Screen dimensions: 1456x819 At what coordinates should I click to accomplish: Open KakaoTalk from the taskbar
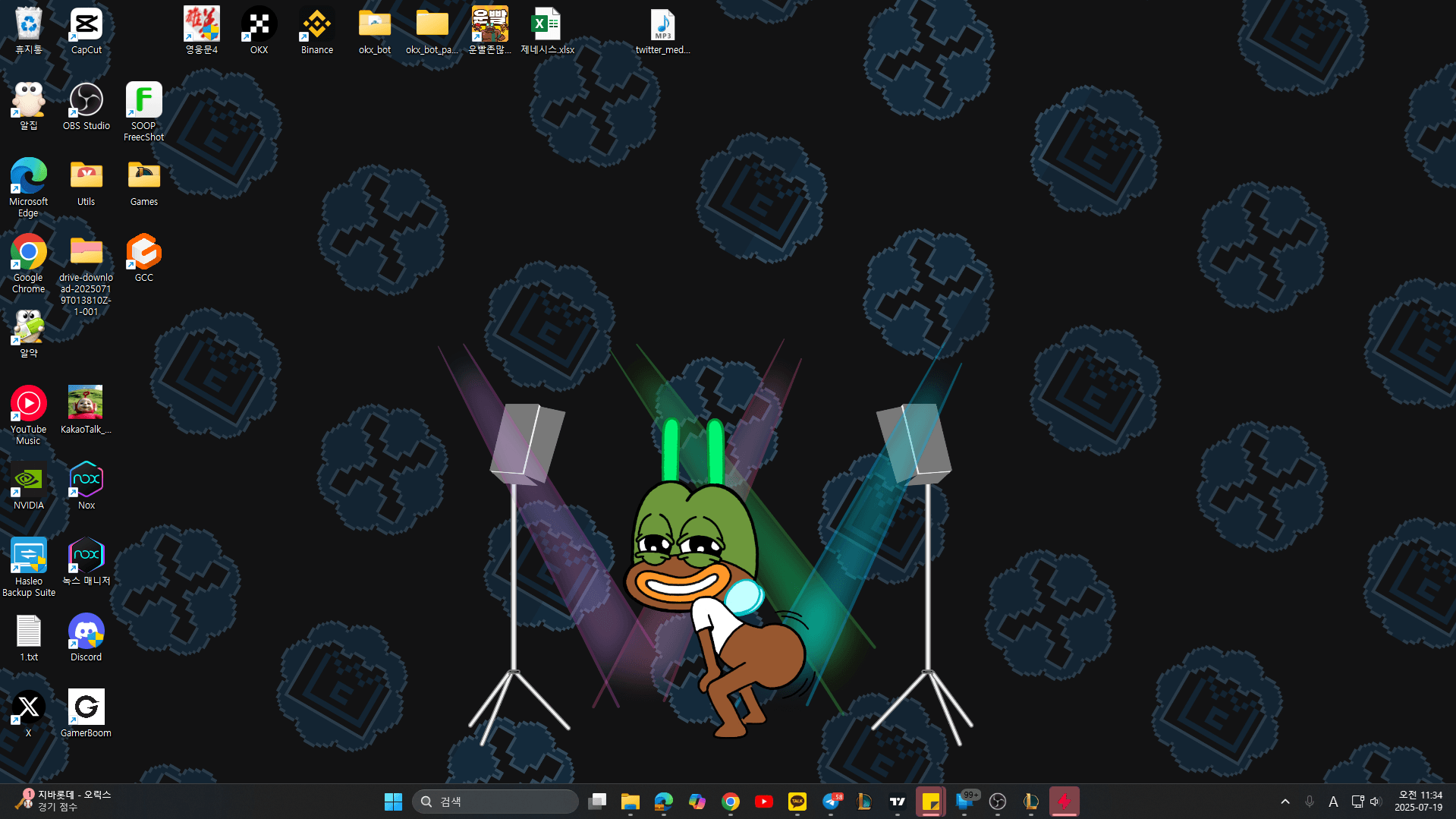[797, 802]
